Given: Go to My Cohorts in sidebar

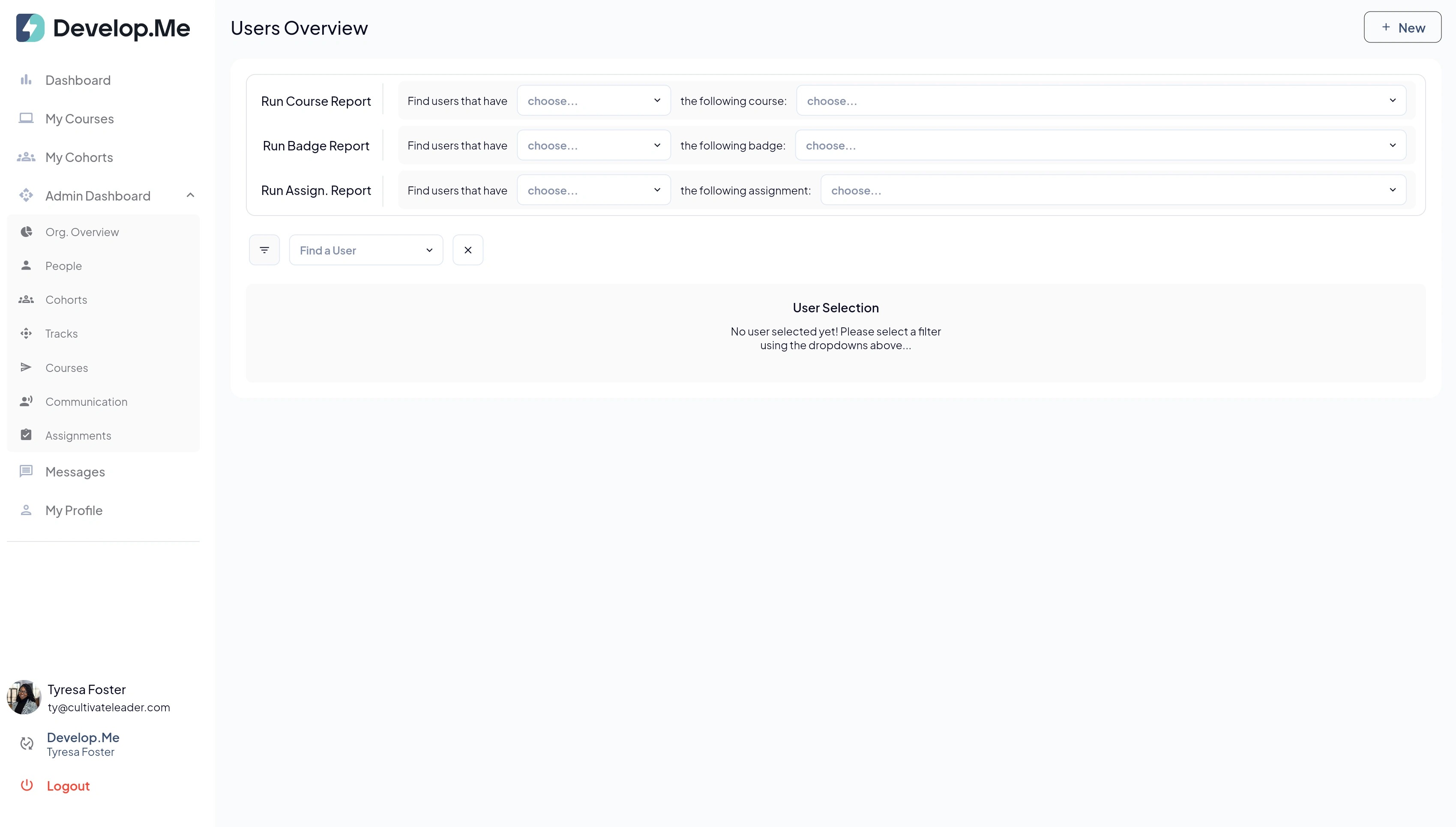Looking at the screenshot, I should tap(79, 157).
